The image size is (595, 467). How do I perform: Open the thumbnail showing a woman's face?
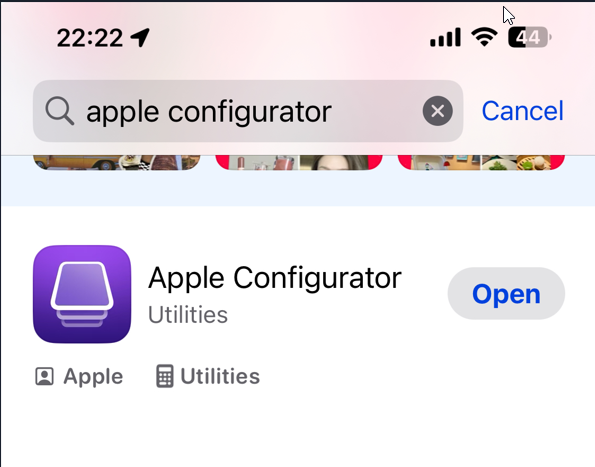[x=299, y=162]
